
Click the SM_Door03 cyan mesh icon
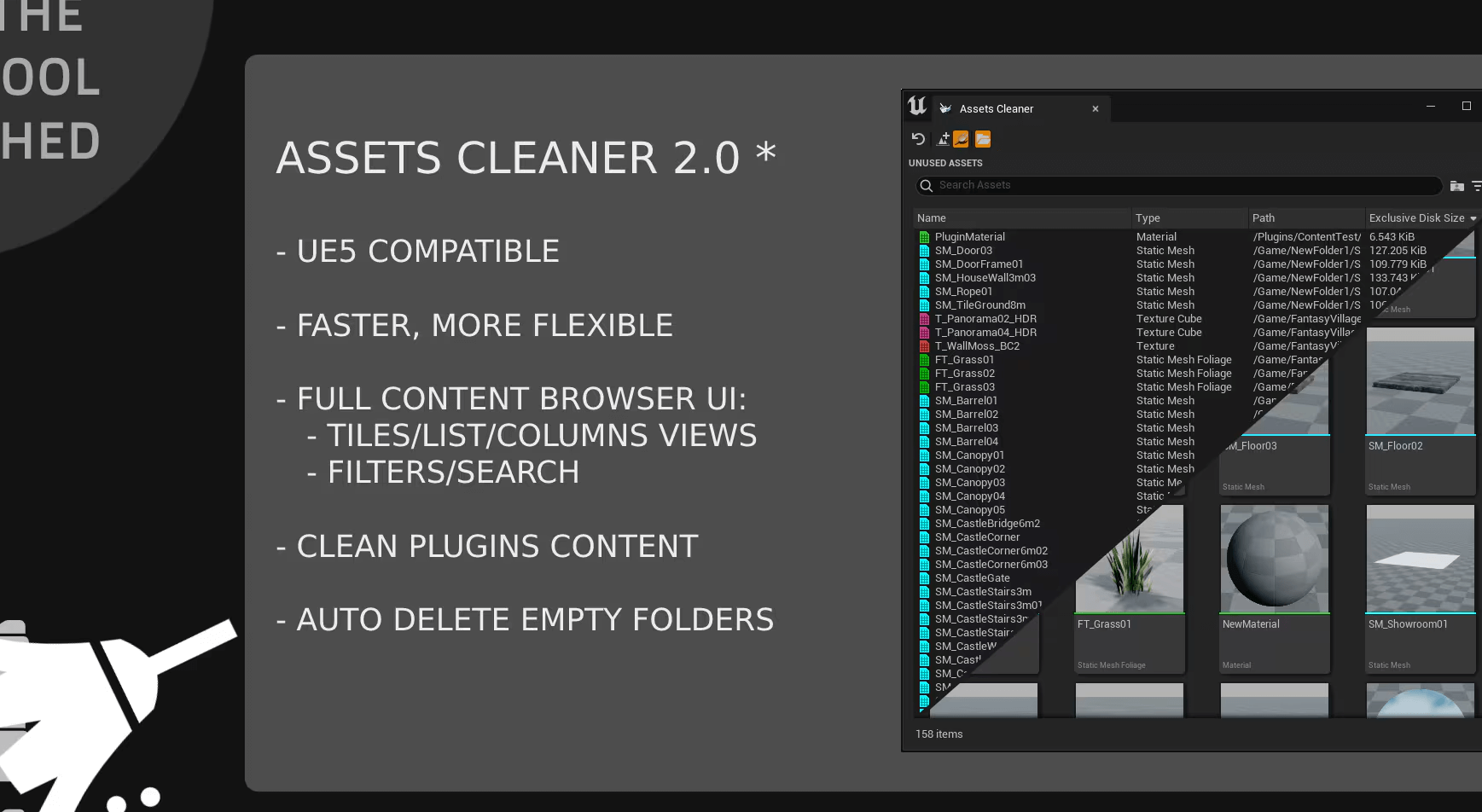click(924, 251)
